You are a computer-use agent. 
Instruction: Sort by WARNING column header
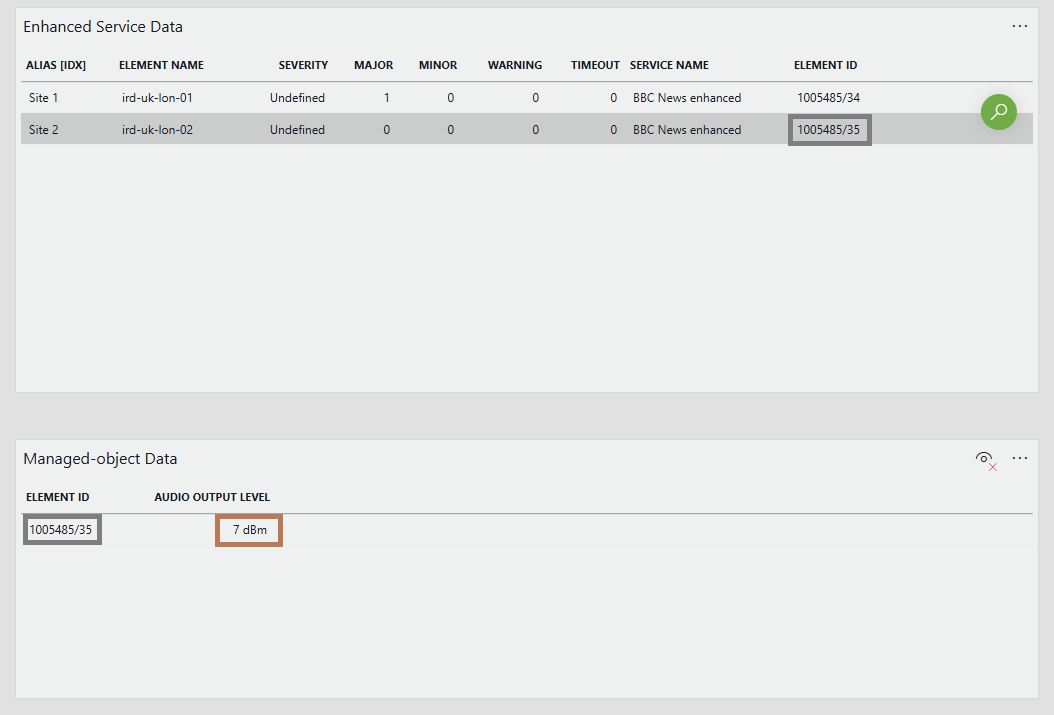515,65
